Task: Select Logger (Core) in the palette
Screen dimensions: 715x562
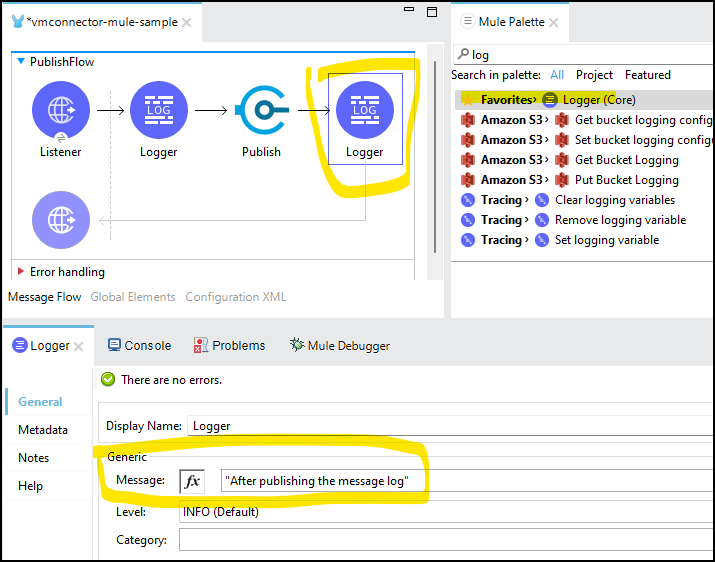Action: [x=584, y=100]
